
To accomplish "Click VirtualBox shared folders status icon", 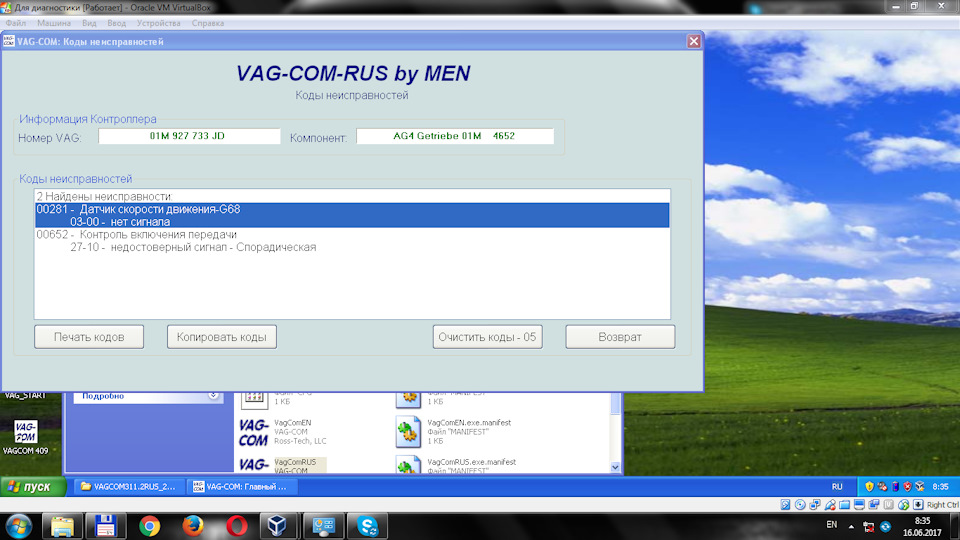I will click(x=844, y=504).
